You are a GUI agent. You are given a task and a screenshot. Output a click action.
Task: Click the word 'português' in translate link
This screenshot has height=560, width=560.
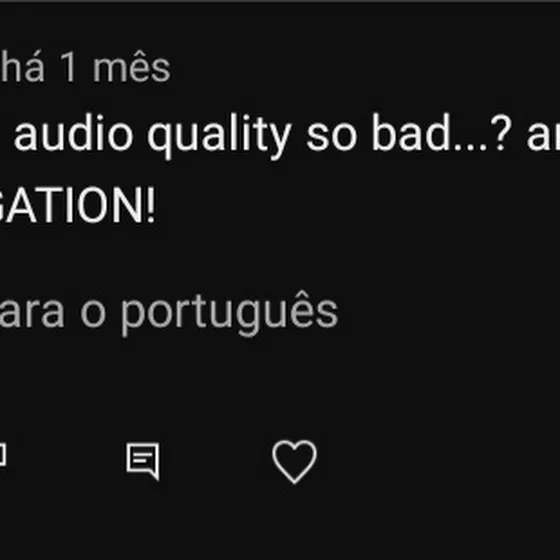(229, 313)
